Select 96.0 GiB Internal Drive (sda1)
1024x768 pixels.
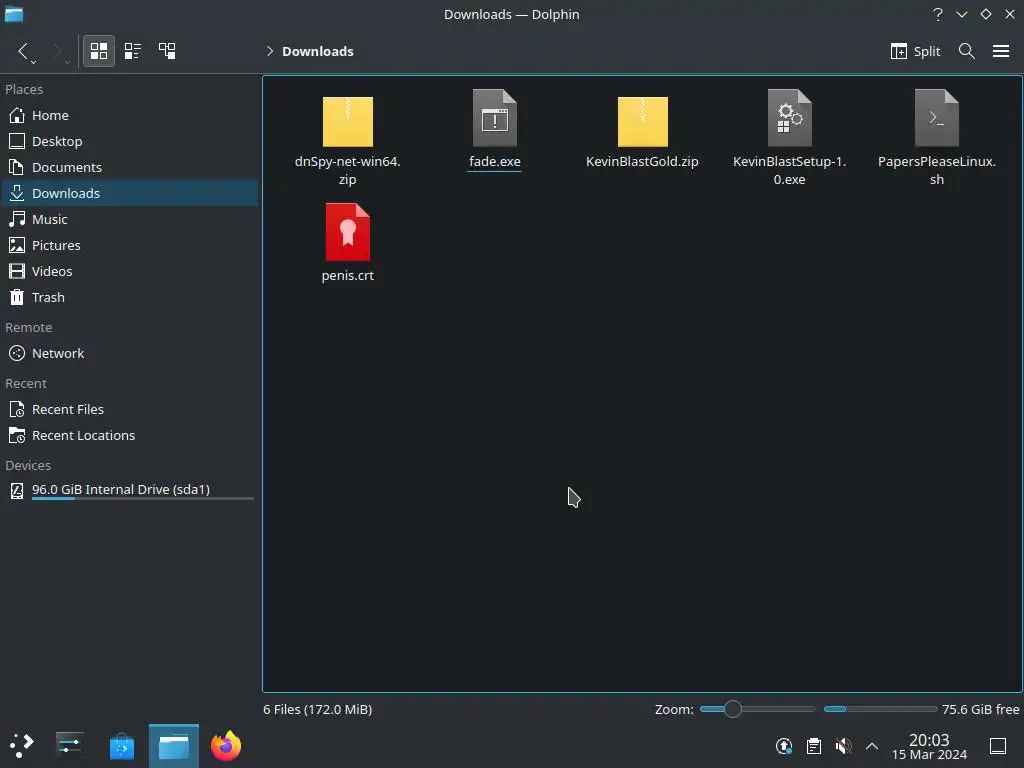tap(130, 490)
